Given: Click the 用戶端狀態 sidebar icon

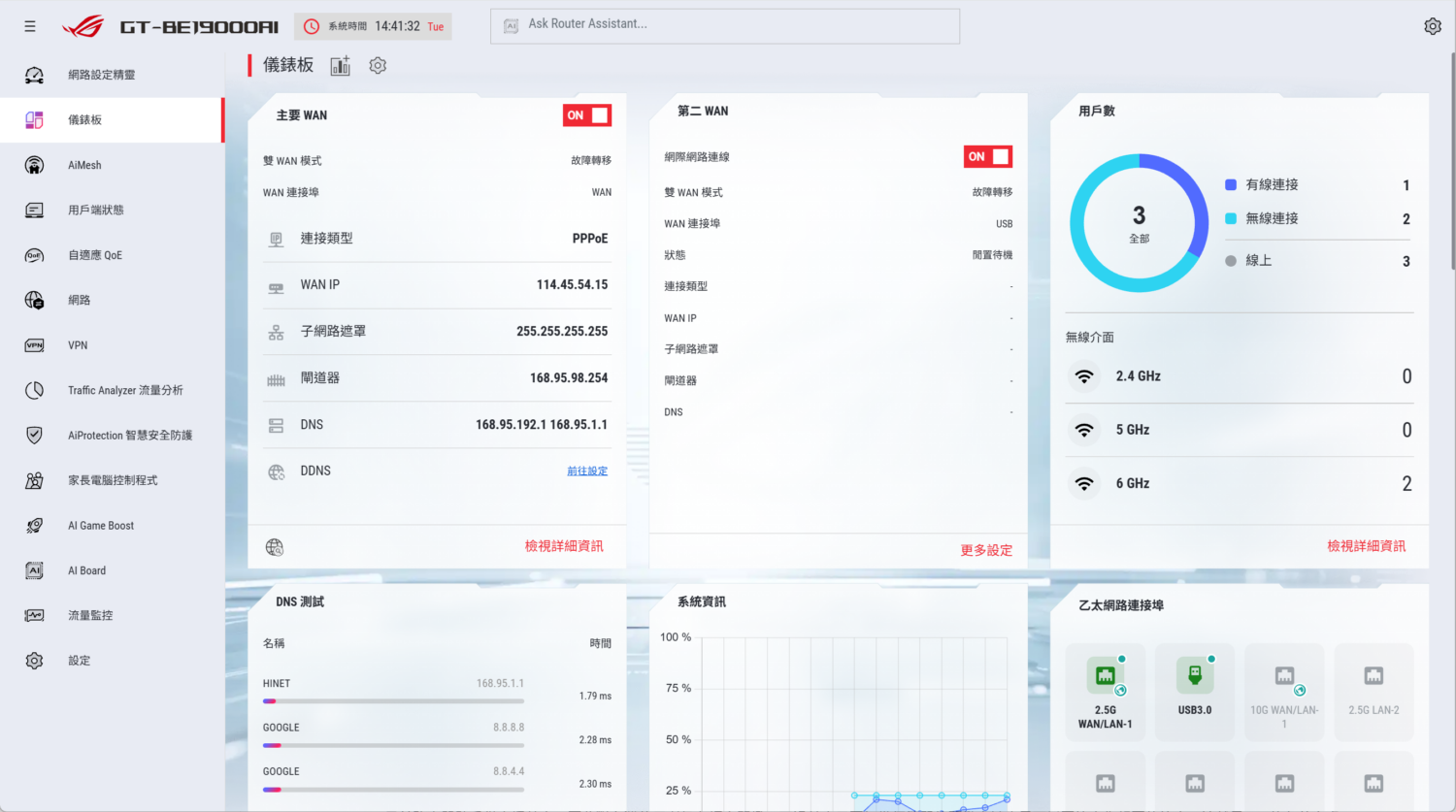Looking at the screenshot, I should pyautogui.click(x=34, y=210).
